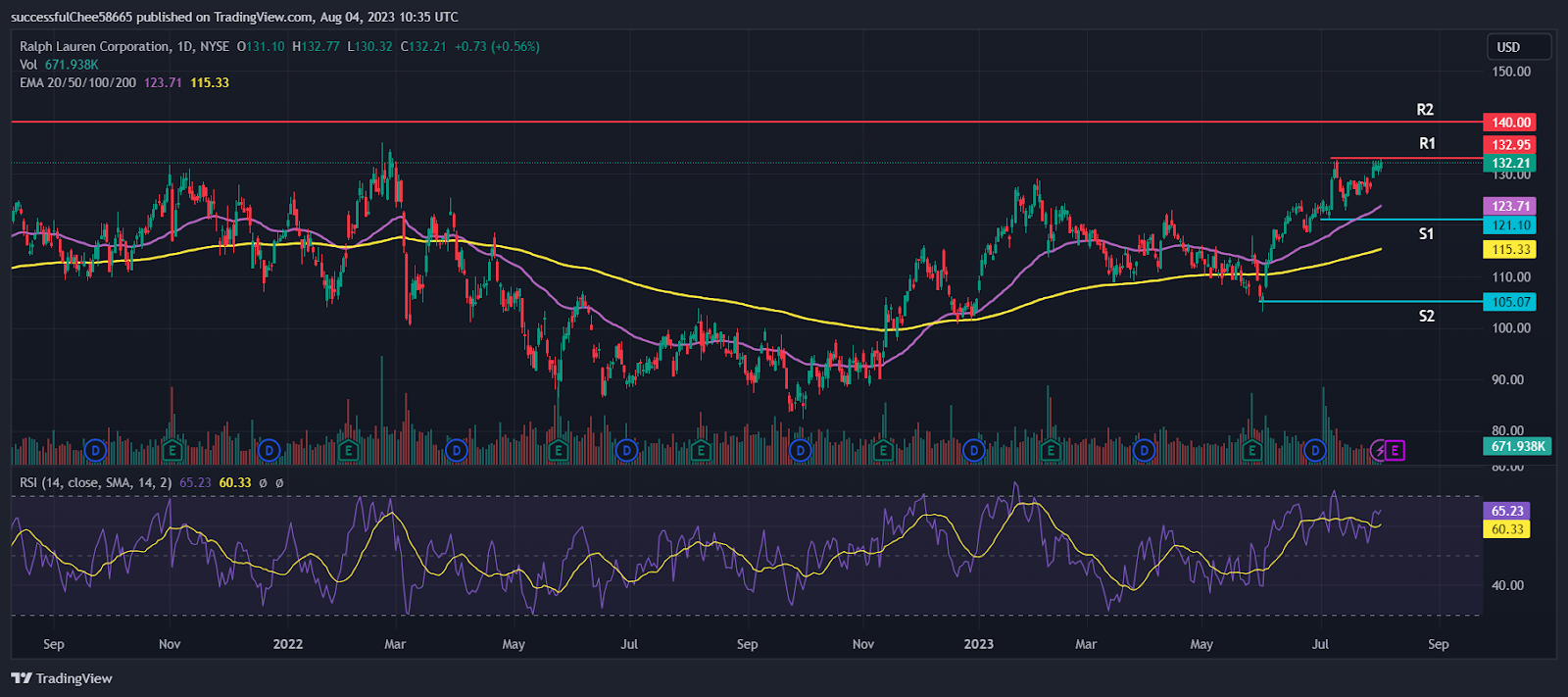
Task: Click the earnings E marker in February 2023
Action: tap(1051, 451)
